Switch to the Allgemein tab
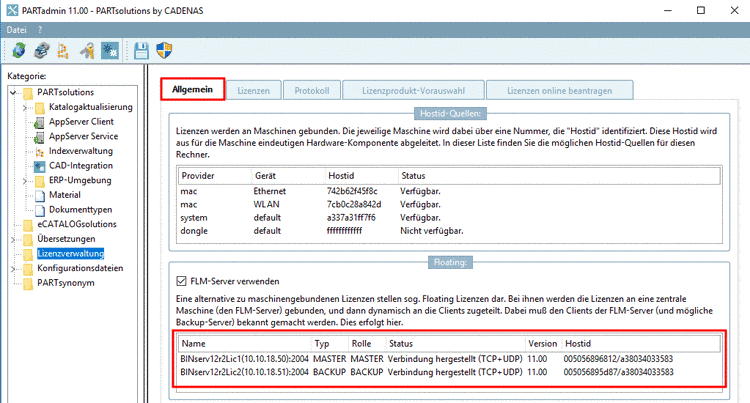 click(193, 89)
